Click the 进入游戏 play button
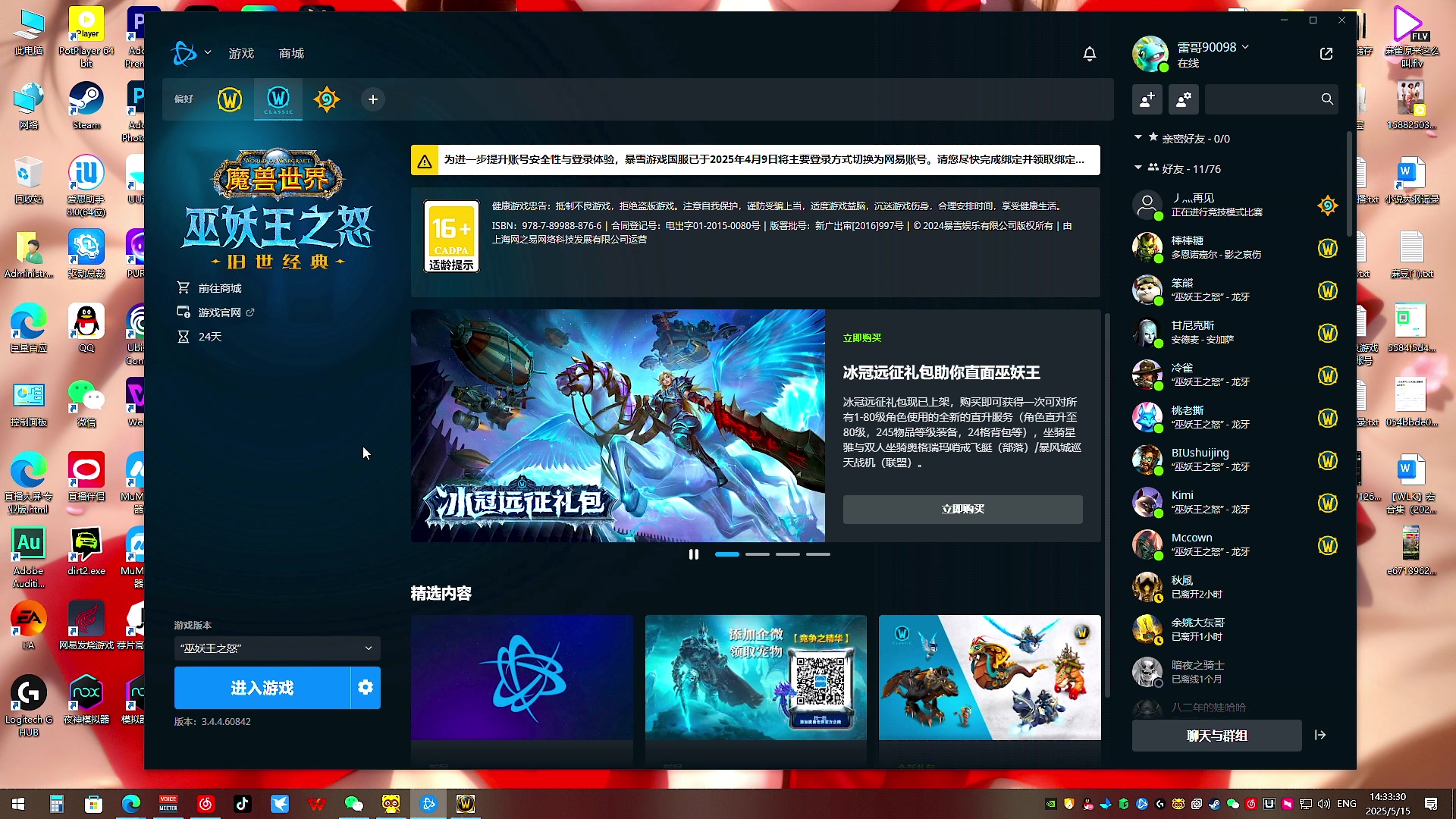 [x=262, y=688]
